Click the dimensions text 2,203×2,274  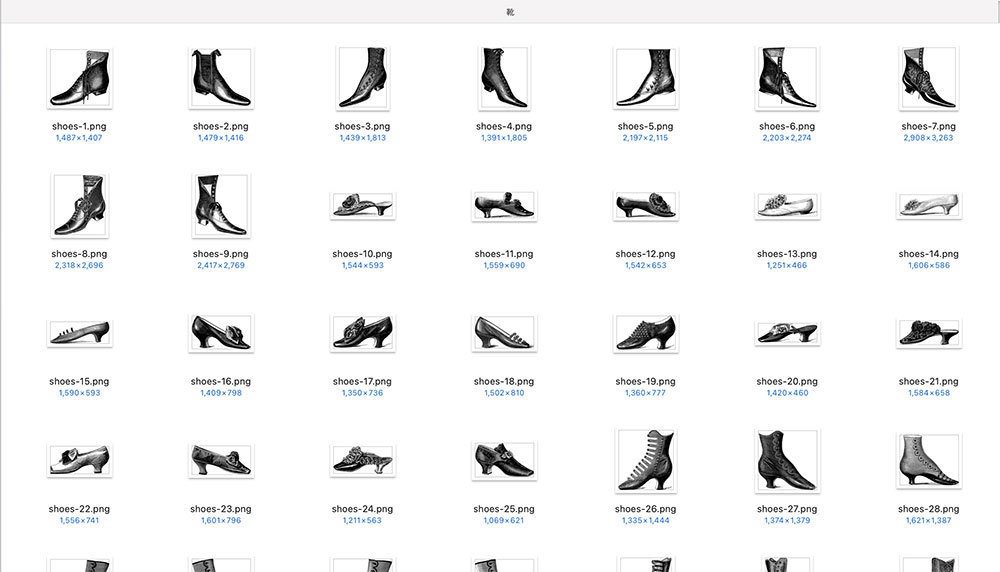click(787, 138)
